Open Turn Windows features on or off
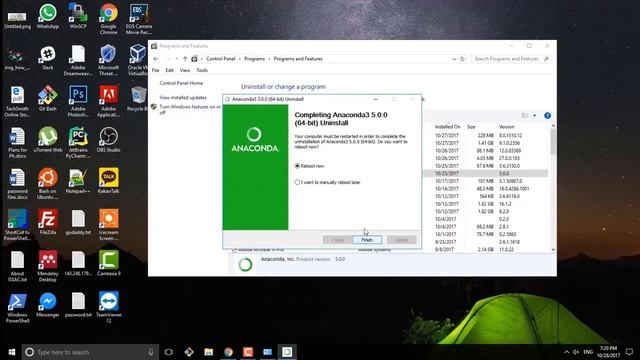 coord(190,109)
